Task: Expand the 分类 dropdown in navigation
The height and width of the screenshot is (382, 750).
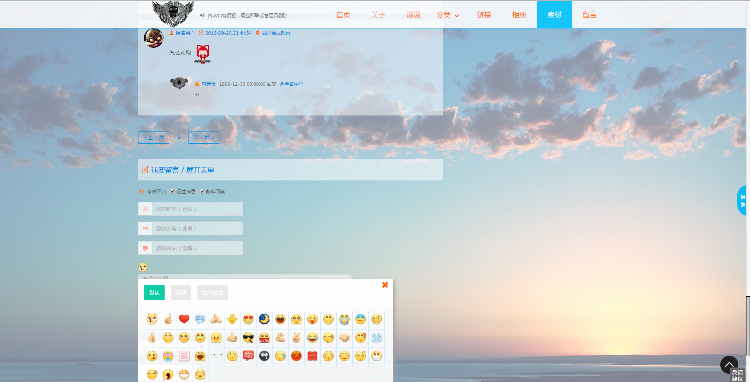Action: click(447, 15)
